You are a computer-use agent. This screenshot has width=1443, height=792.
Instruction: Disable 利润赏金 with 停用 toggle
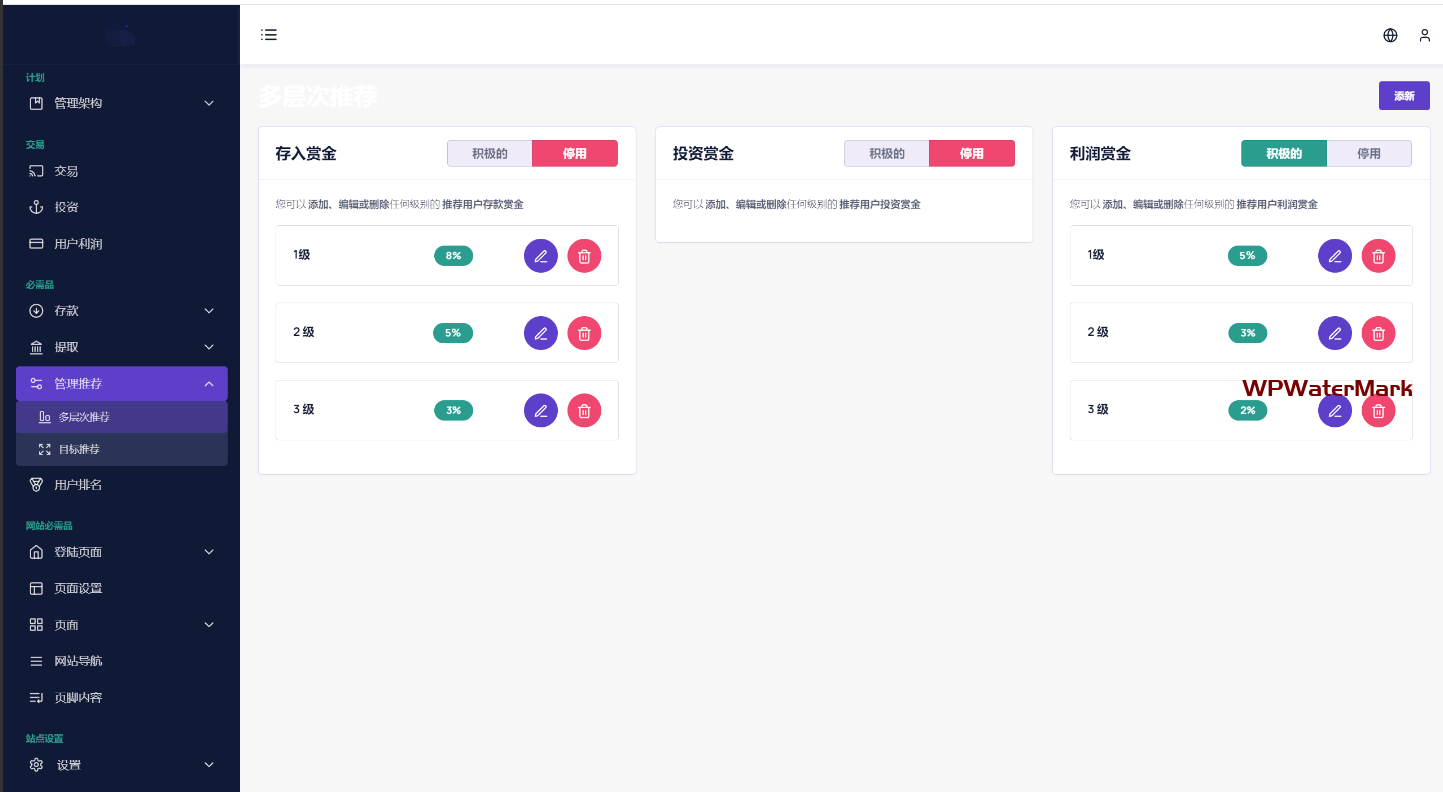1368,153
